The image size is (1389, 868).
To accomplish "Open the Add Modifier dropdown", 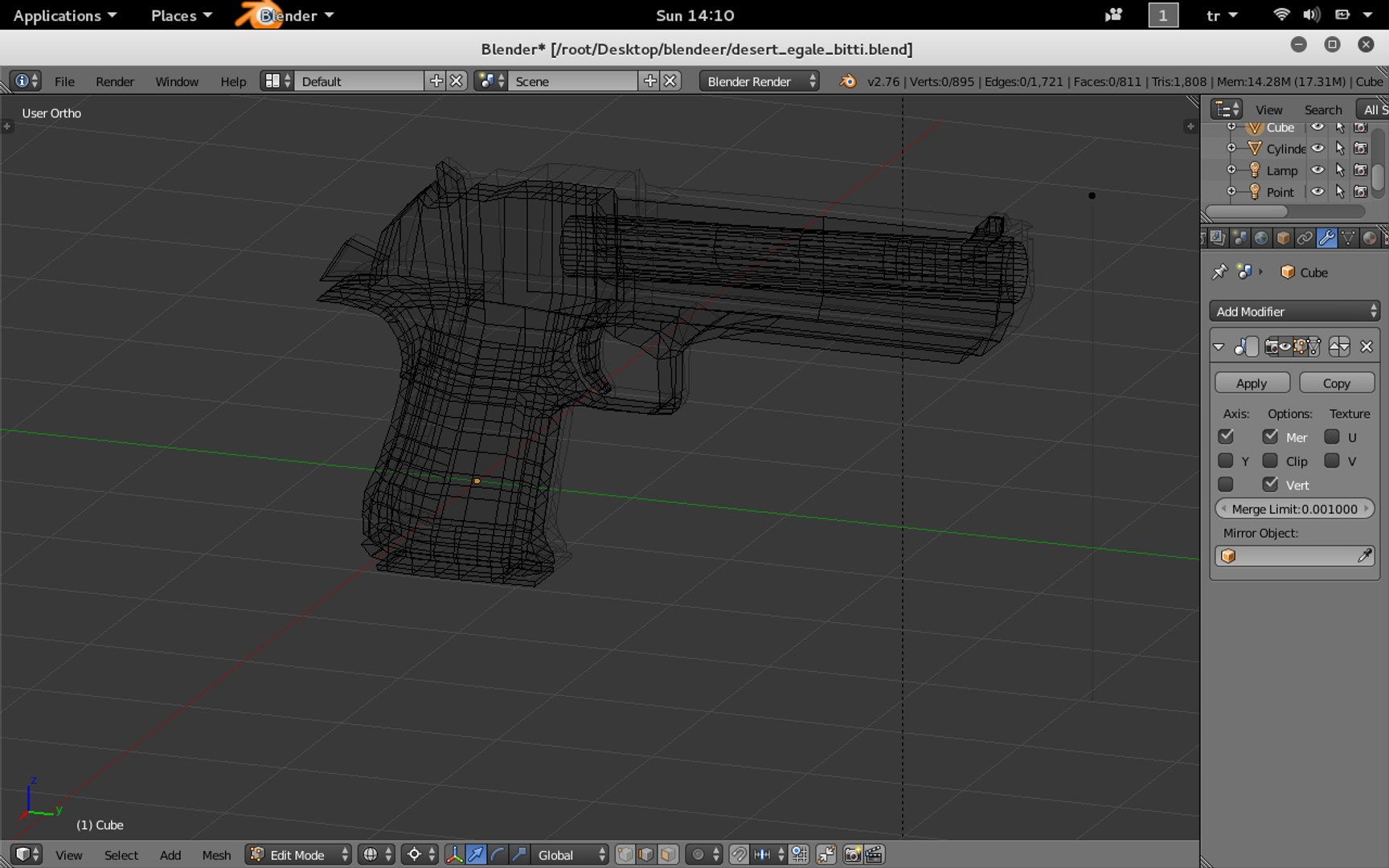I will pos(1294,311).
